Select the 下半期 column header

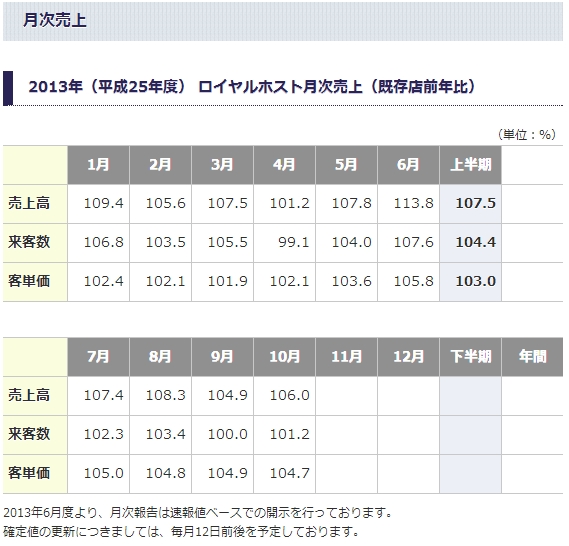pyautogui.click(x=471, y=357)
